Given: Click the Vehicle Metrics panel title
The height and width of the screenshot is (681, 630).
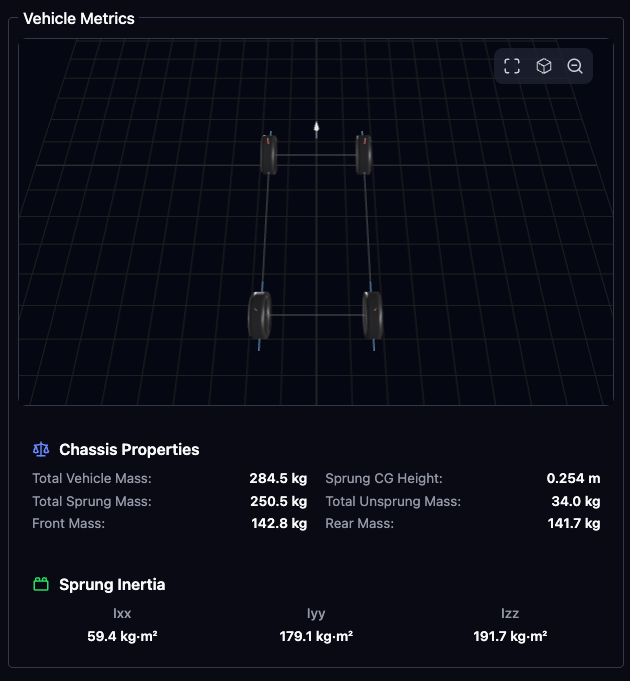Looking at the screenshot, I should tap(79, 19).
